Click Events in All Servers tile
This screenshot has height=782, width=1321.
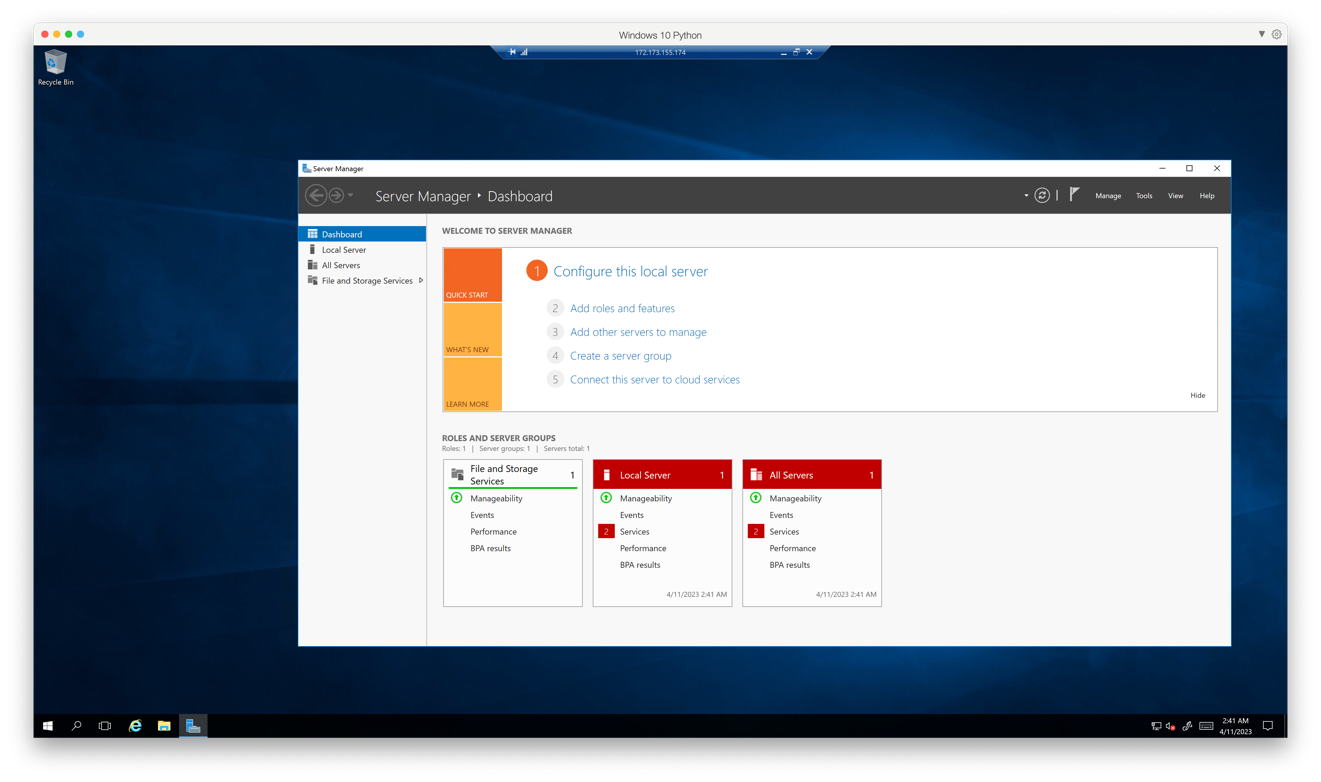(781, 515)
